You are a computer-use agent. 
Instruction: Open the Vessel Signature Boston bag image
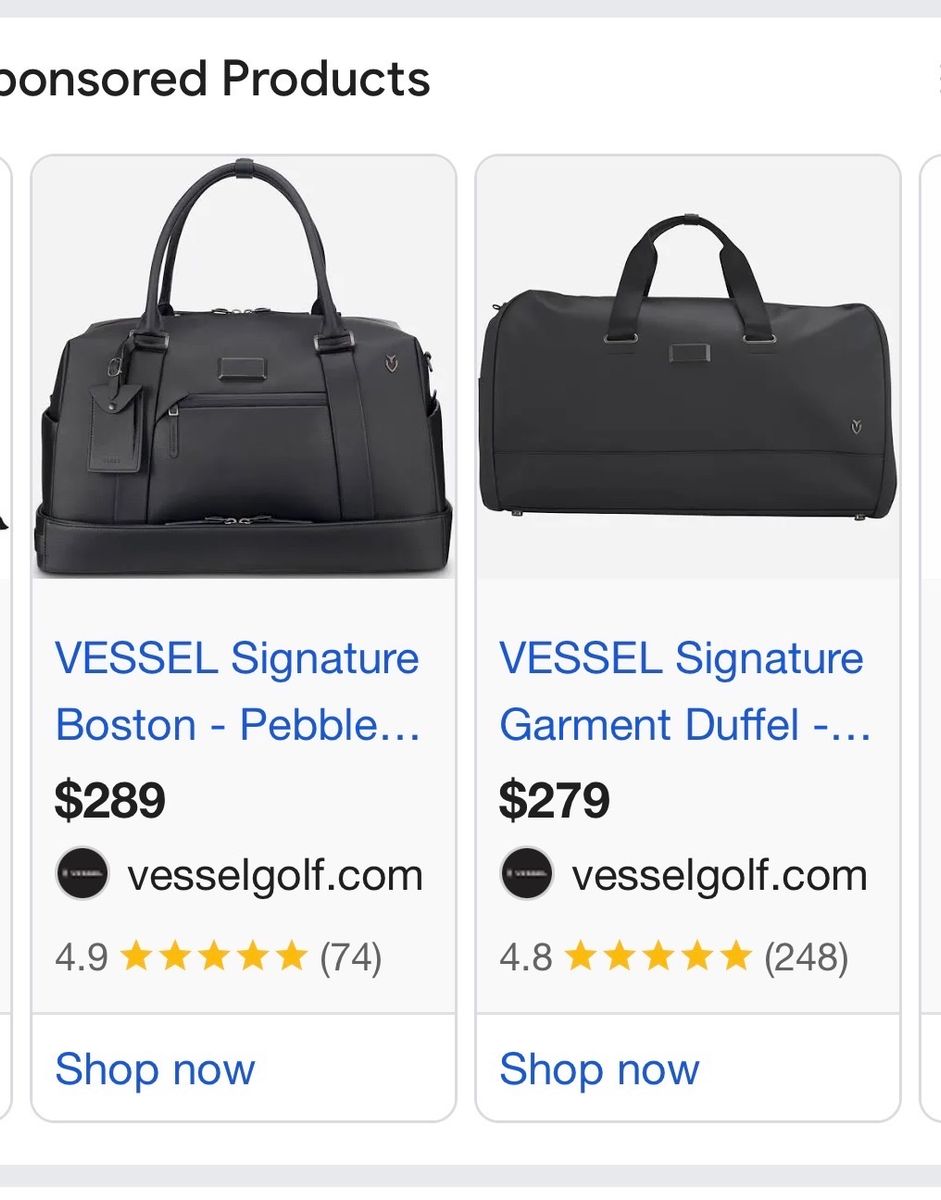click(x=244, y=368)
